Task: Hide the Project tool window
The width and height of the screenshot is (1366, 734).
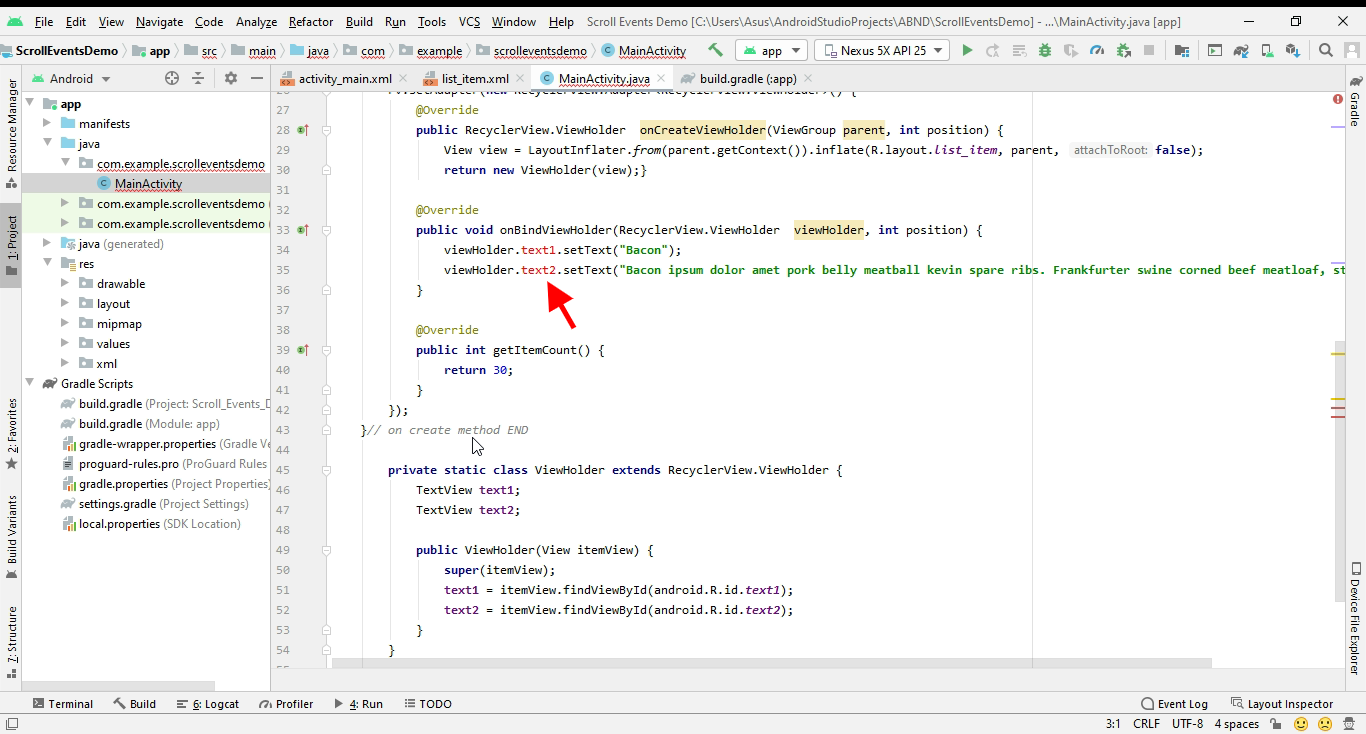Action: (x=257, y=78)
